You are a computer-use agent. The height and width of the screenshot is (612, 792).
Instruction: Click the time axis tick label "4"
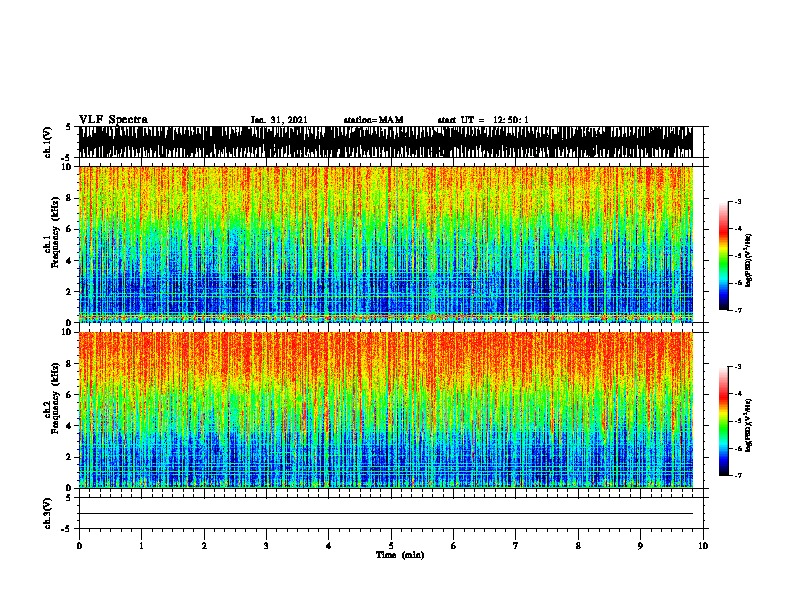[x=329, y=546]
